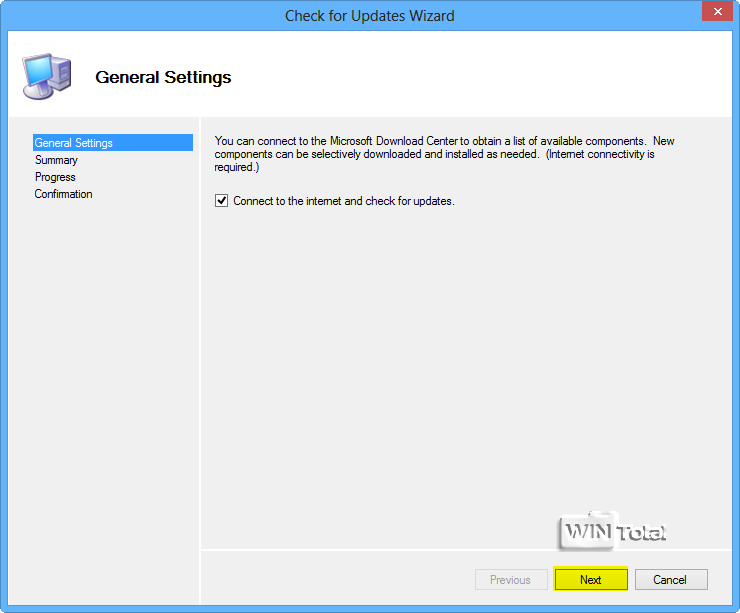The width and height of the screenshot is (740, 613).
Task: Click the greyed-out Previous button
Action: 510,579
